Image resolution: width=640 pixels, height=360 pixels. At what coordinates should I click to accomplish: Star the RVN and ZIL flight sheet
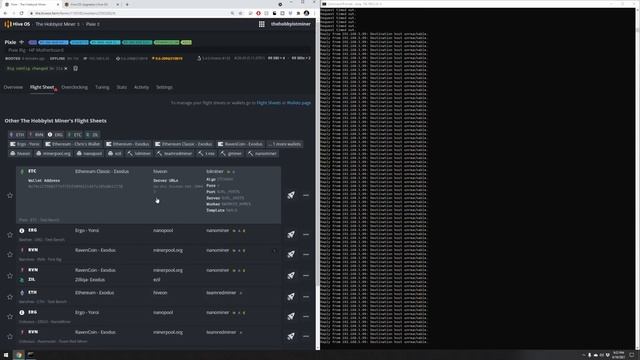pos(10,276)
